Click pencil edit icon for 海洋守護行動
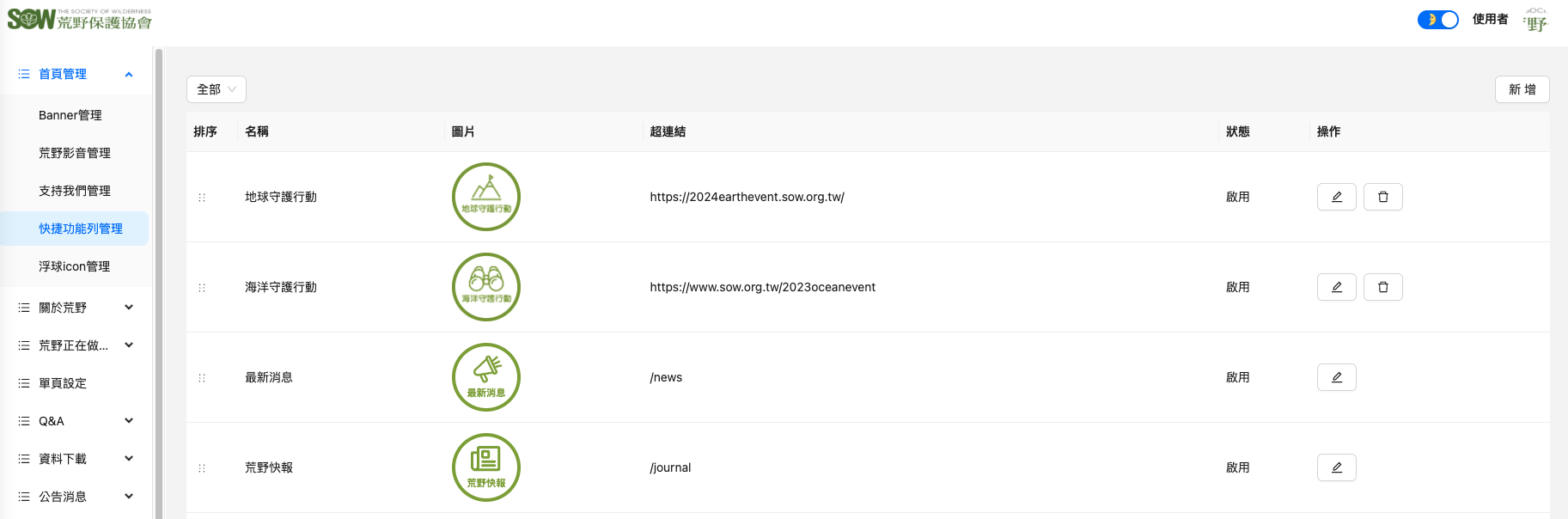Image resolution: width=1568 pixels, height=519 pixels. (x=1336, y=287)
